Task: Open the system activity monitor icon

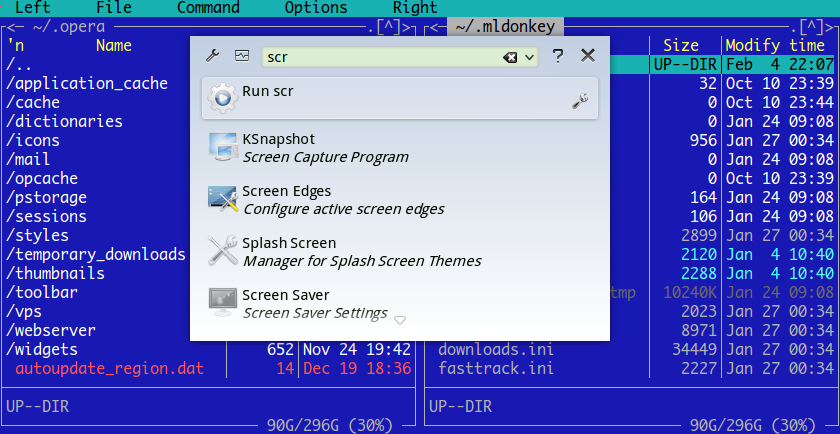Action: click(x=242, y=56)
